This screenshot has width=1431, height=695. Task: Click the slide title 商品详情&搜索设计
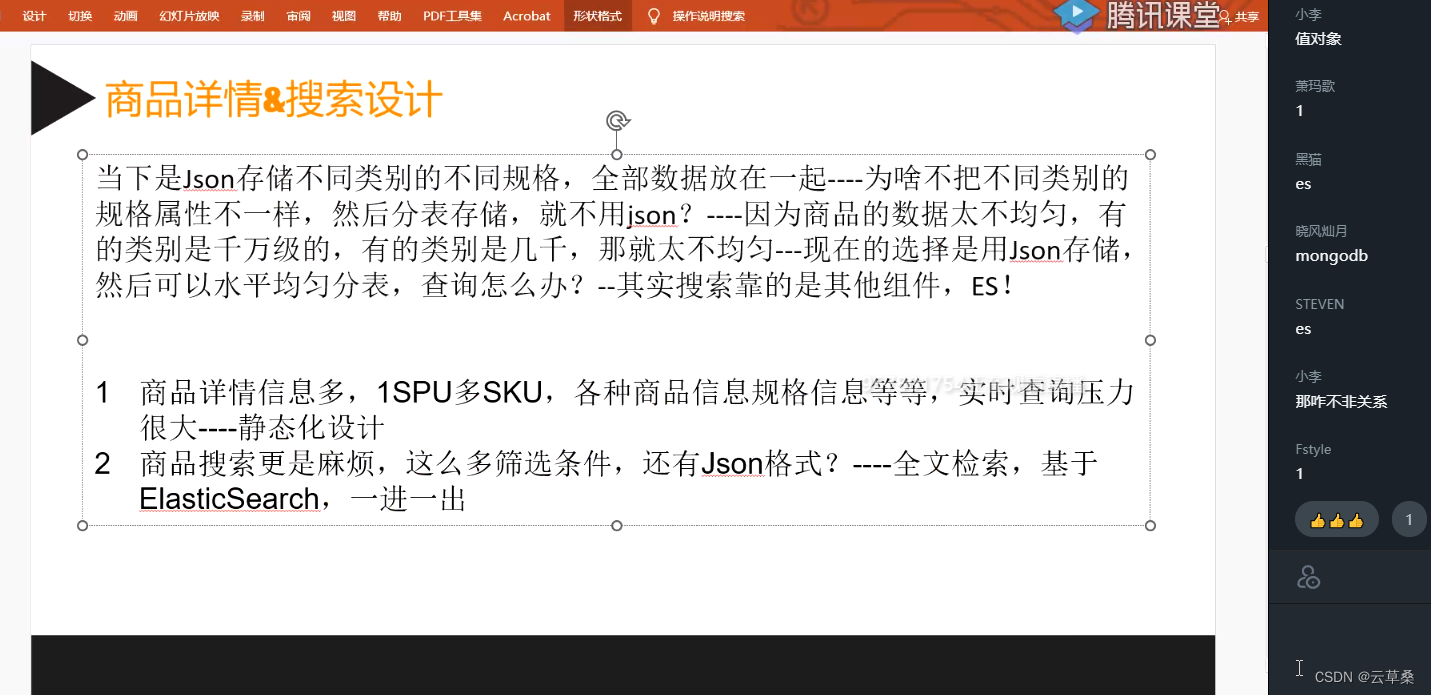pyautogui.click(x=273, y=100)
